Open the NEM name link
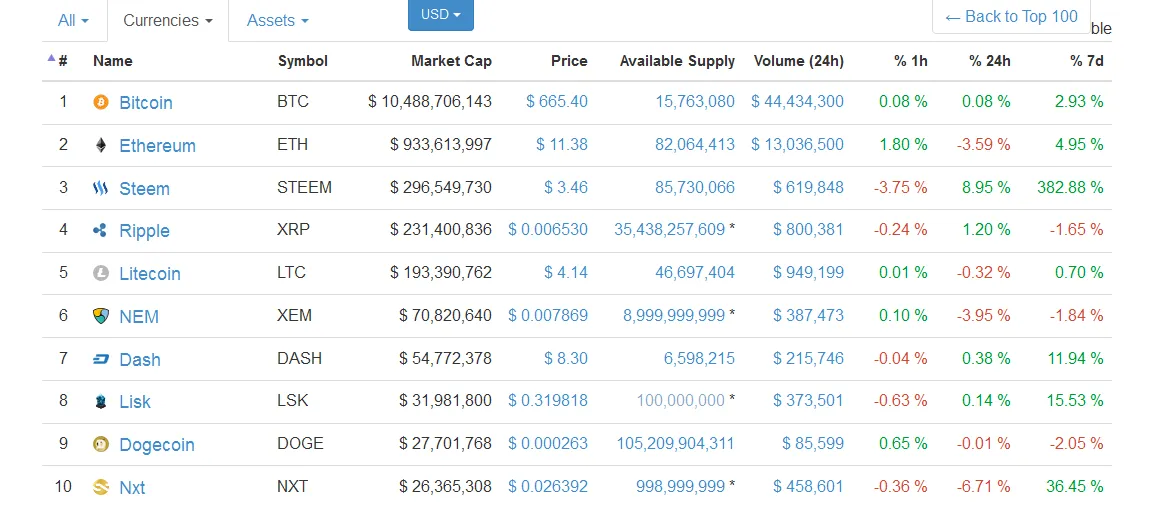 coord(139,317)
